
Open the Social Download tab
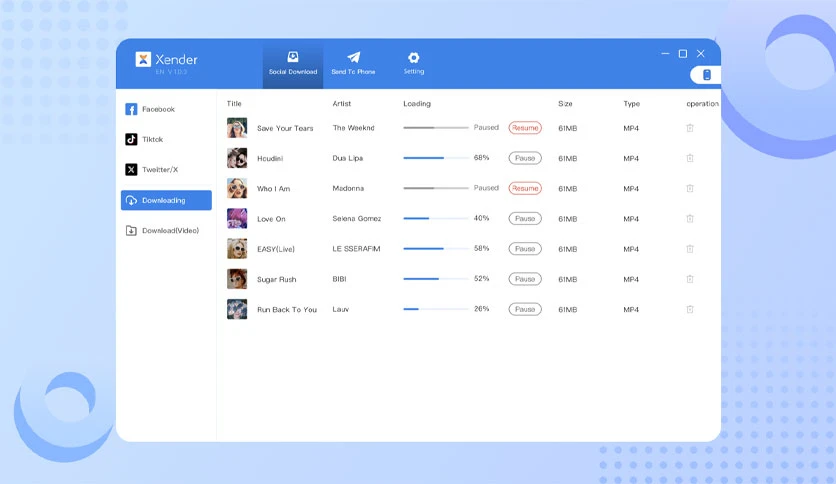pos(293,64)
